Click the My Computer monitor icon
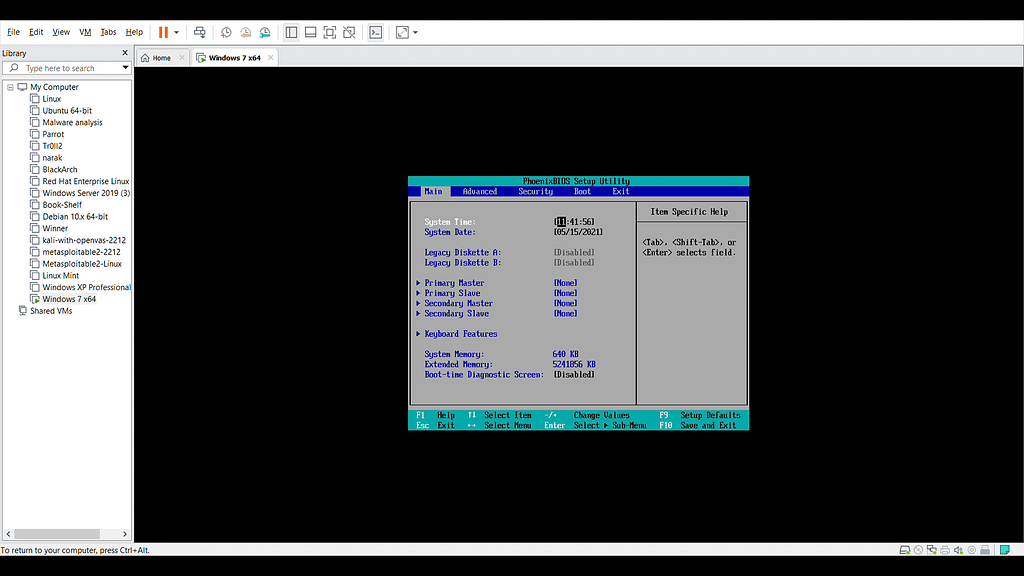This screenshot has height=576, width=1024. click(22, 87)
